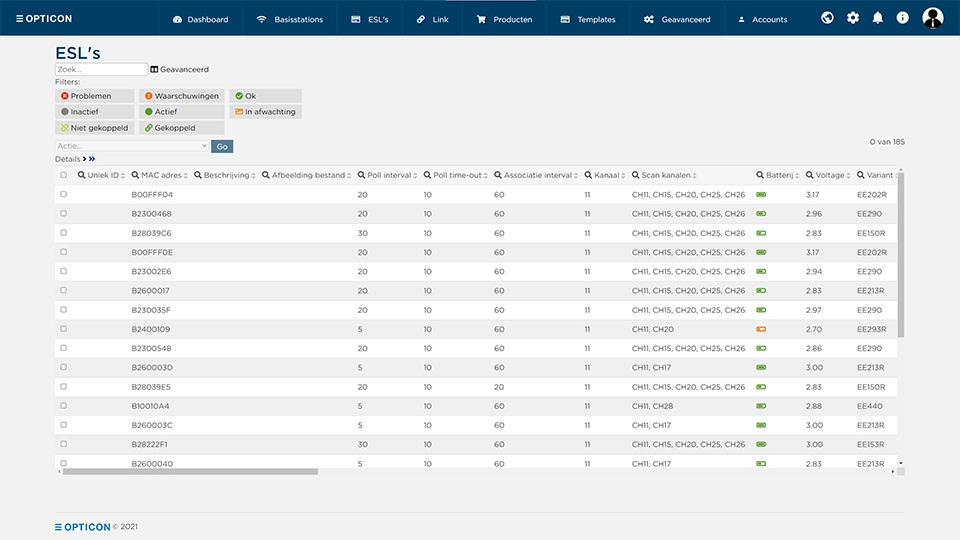Click the globe language icon
This screenshot has width=960, height=540.
[x=827, y=18]
